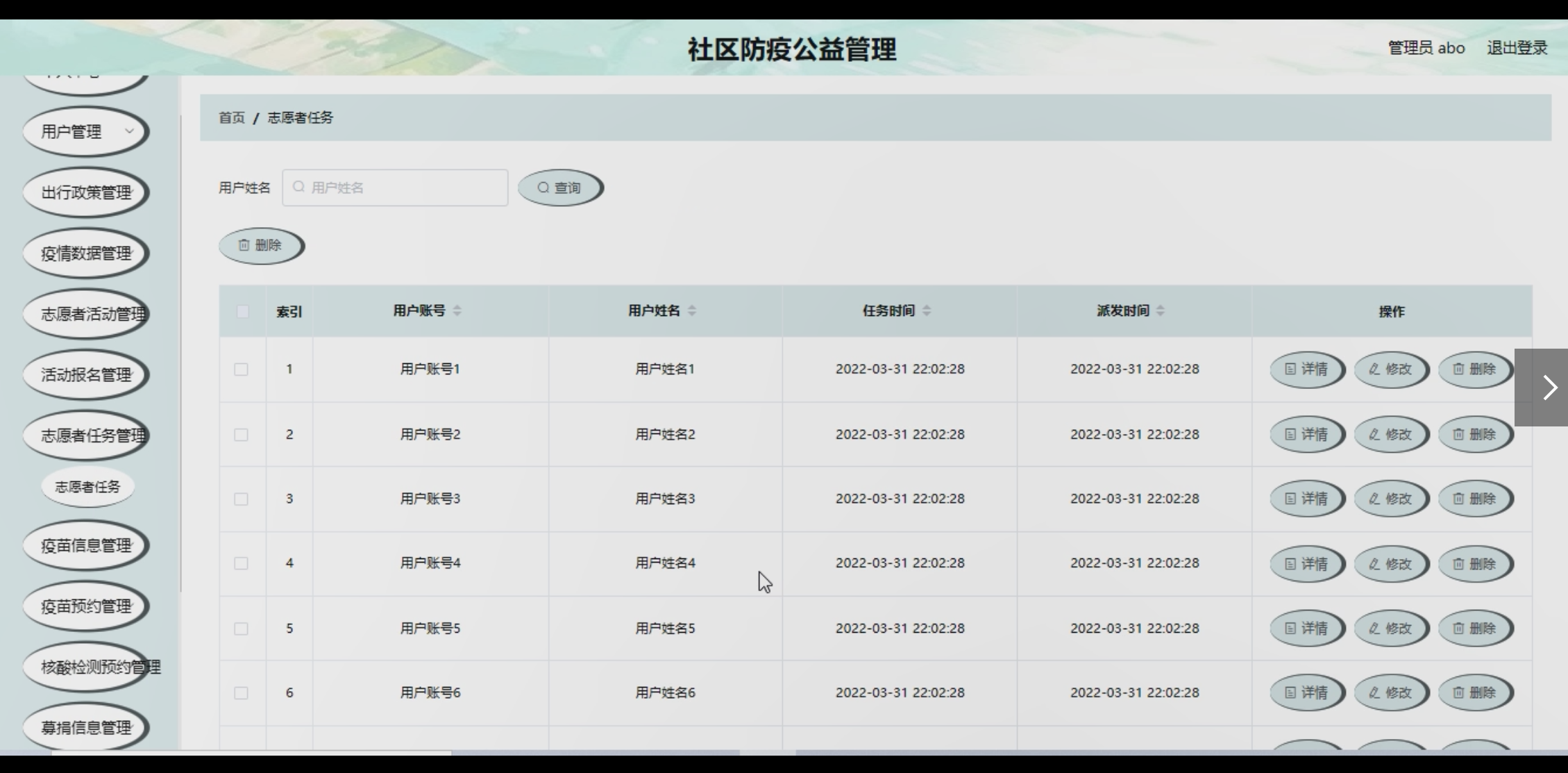Select the 志愿者任务 submenu item

point(87,487)
